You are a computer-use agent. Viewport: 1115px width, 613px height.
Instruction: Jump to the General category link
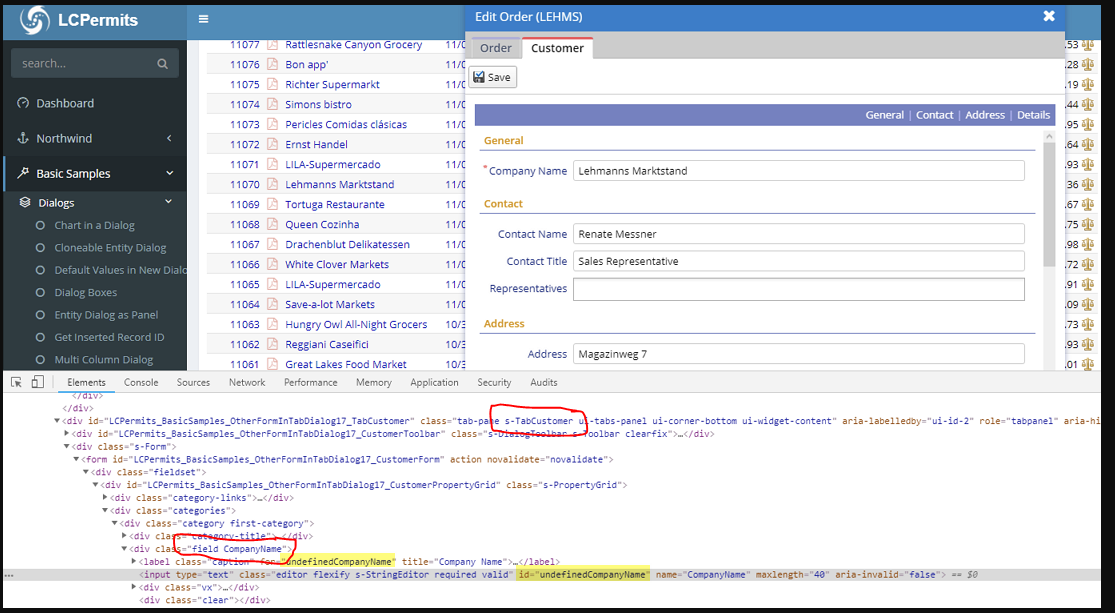pos(885,114)
